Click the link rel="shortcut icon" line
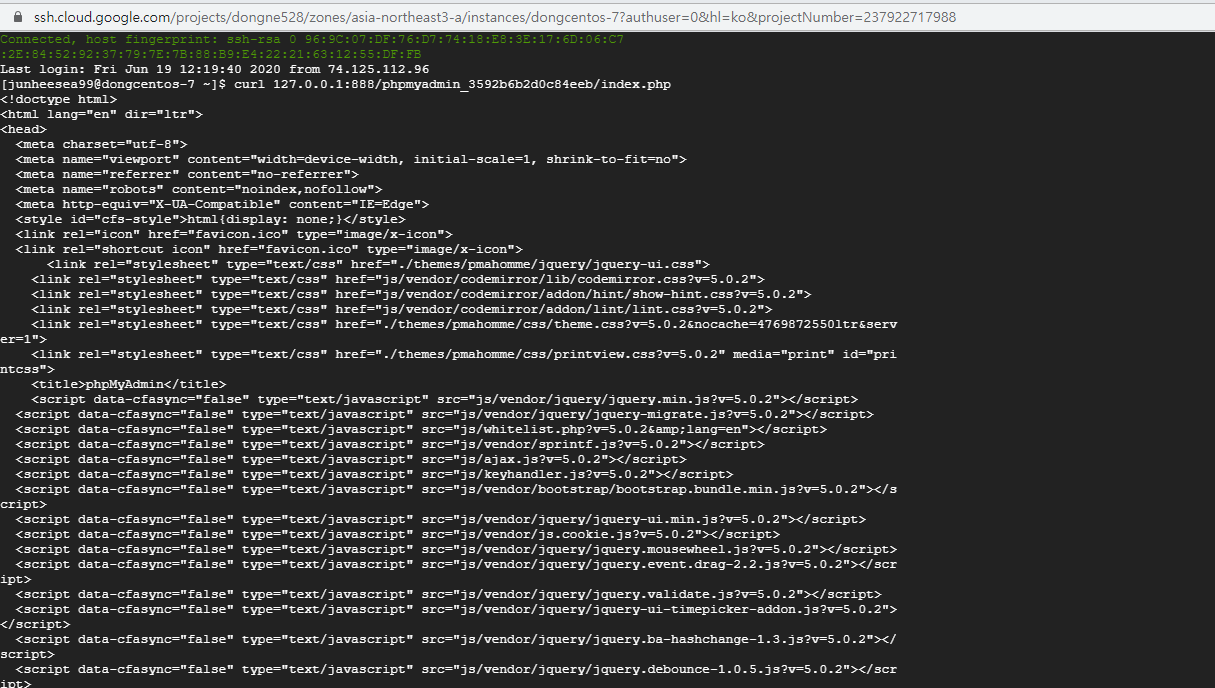This screenshot has height=688, width=1215. click(269, 249)
